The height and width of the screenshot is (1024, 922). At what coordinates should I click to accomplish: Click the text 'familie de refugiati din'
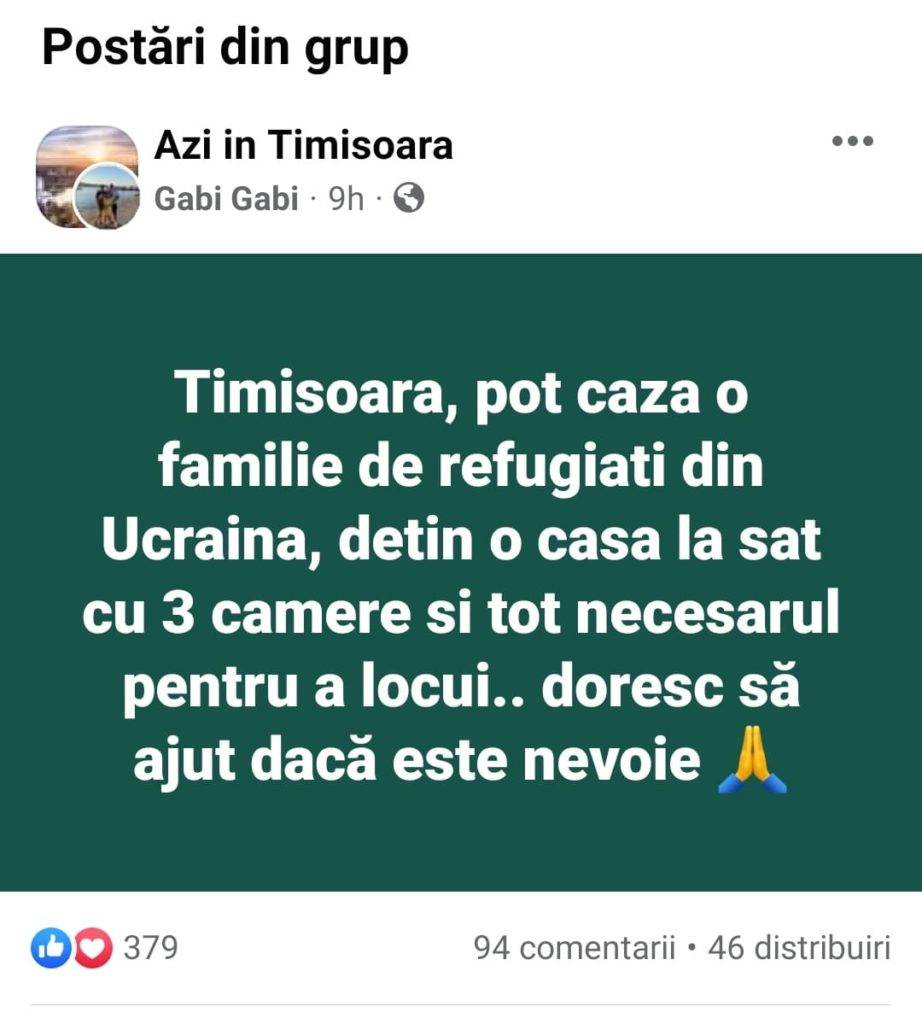tap(461, 466)
